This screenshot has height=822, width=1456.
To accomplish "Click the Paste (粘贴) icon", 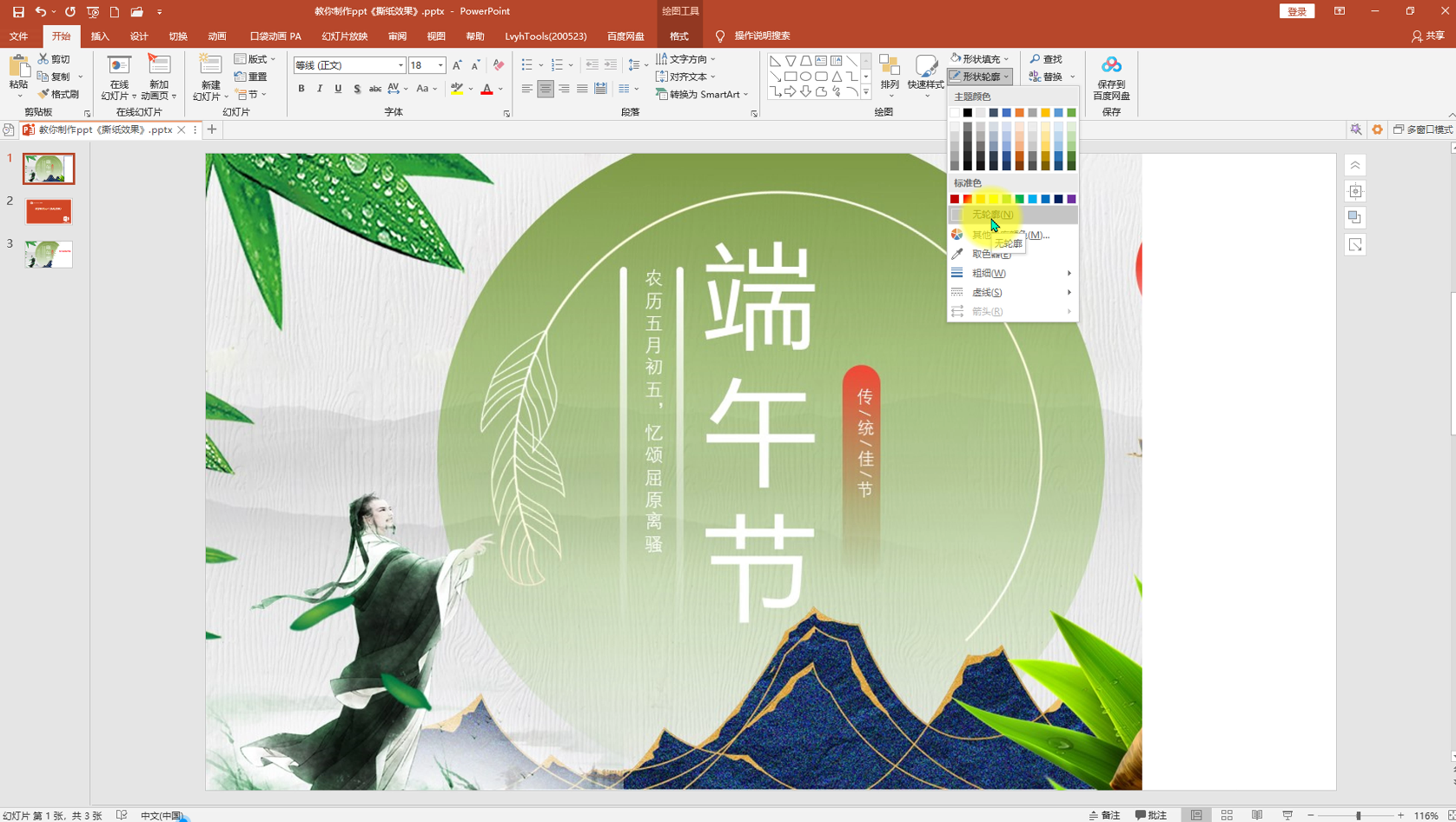I will [x=18, y=66].
